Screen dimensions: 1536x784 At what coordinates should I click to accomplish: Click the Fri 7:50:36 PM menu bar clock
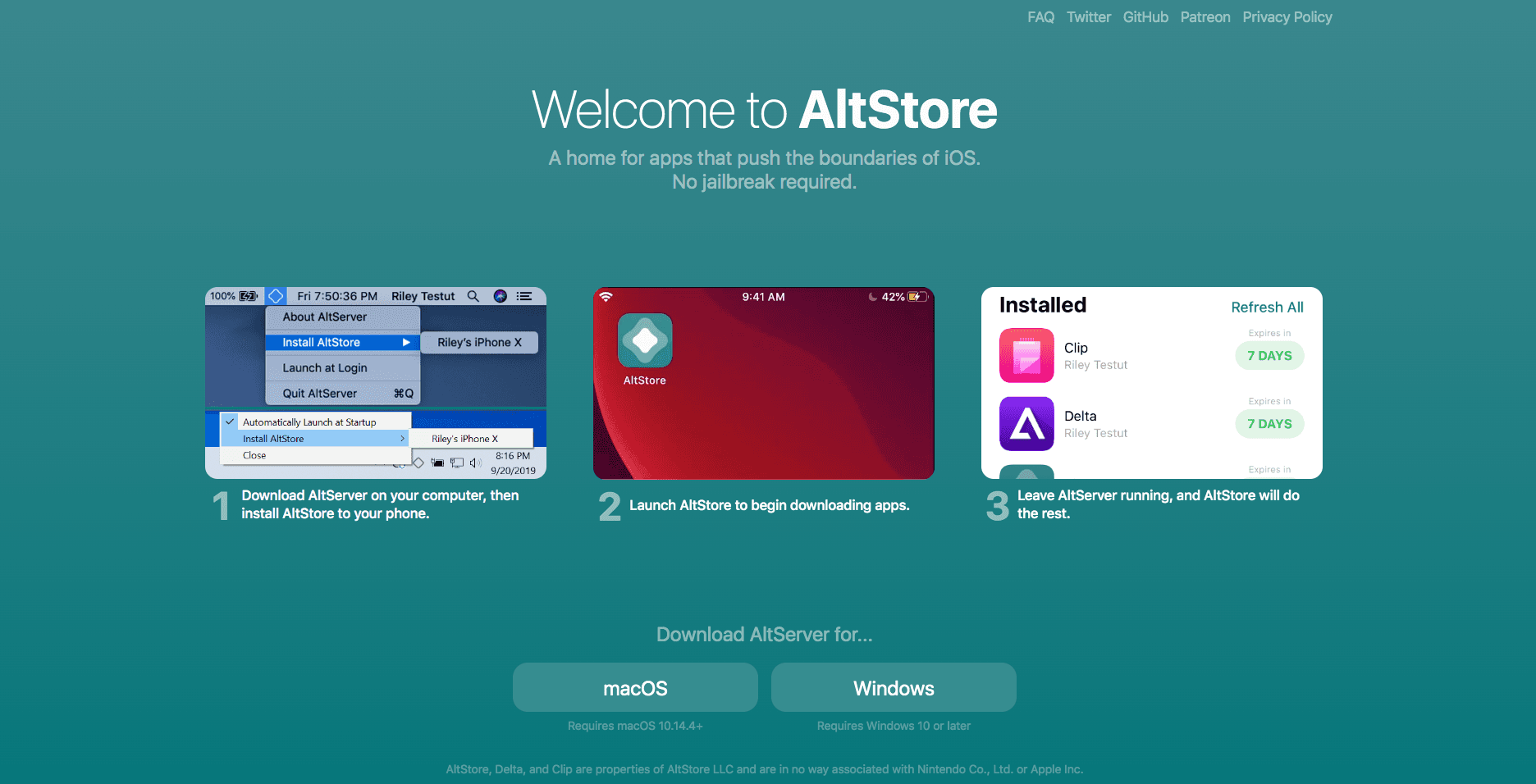[337, 296]
